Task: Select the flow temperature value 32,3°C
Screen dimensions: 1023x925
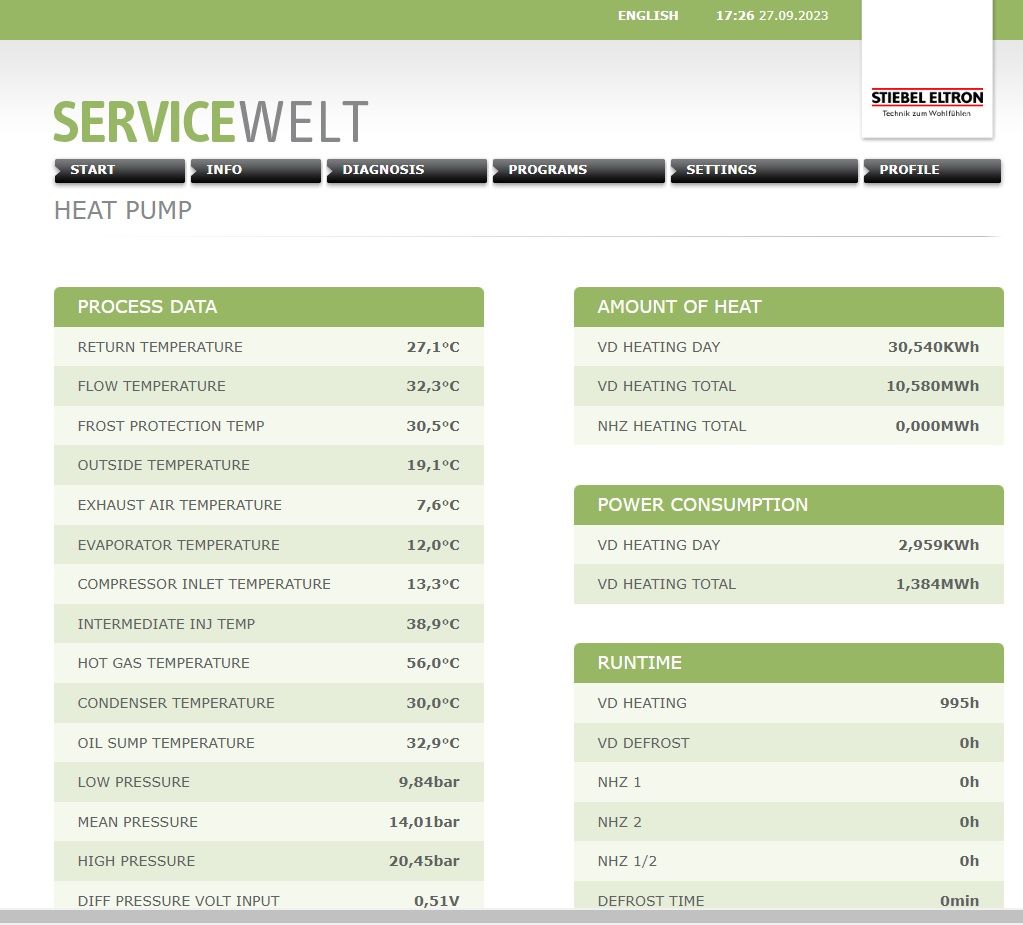Action: 433,386
